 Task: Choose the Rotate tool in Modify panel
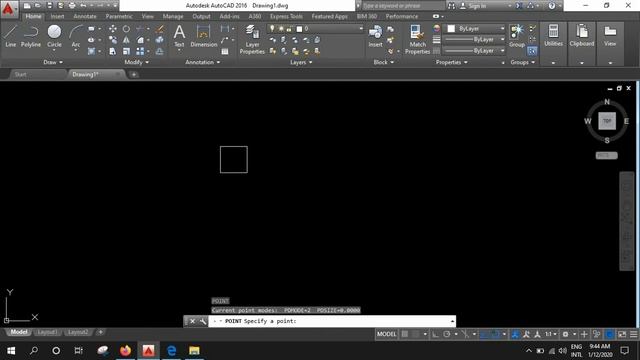[127, 29]
